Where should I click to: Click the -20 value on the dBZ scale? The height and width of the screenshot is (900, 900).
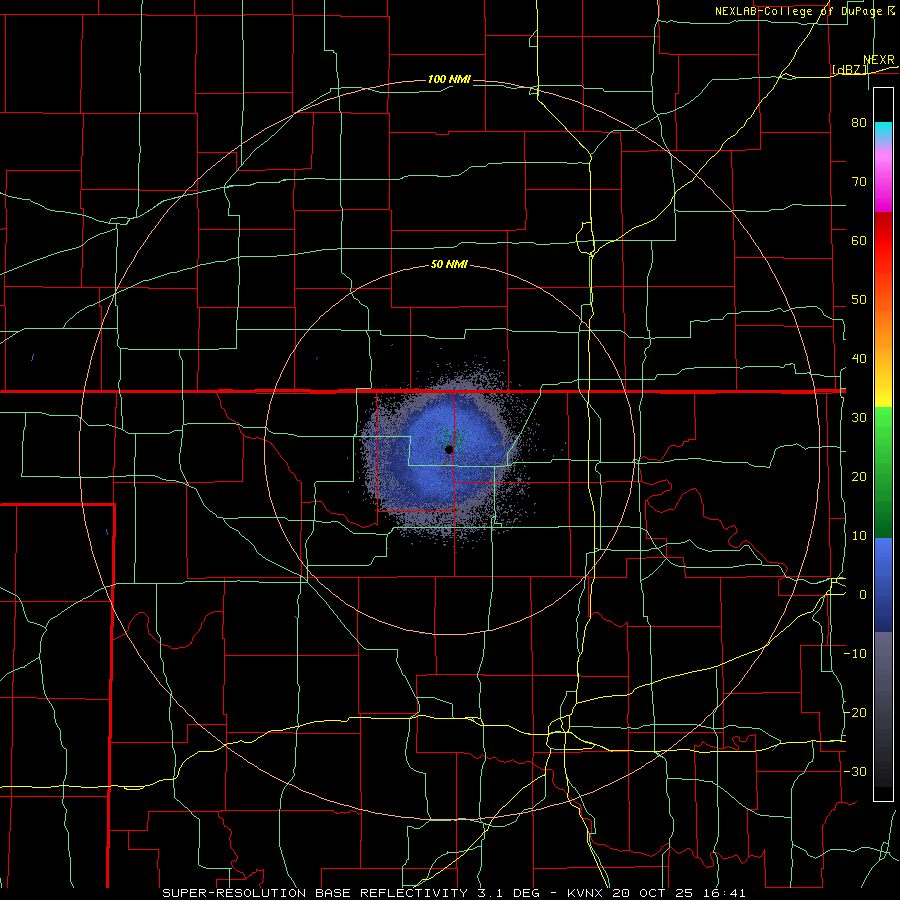[x=855, y=713]
